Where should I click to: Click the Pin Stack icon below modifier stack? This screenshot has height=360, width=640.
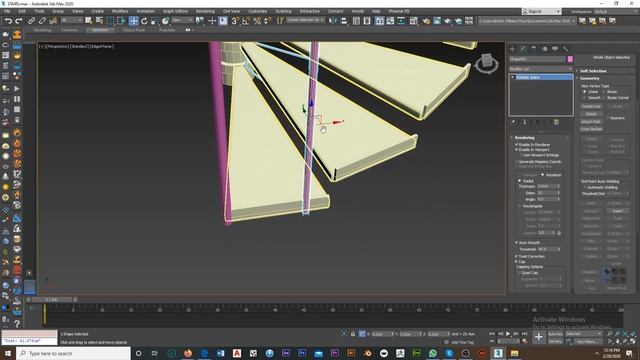(x=514, y=122)
